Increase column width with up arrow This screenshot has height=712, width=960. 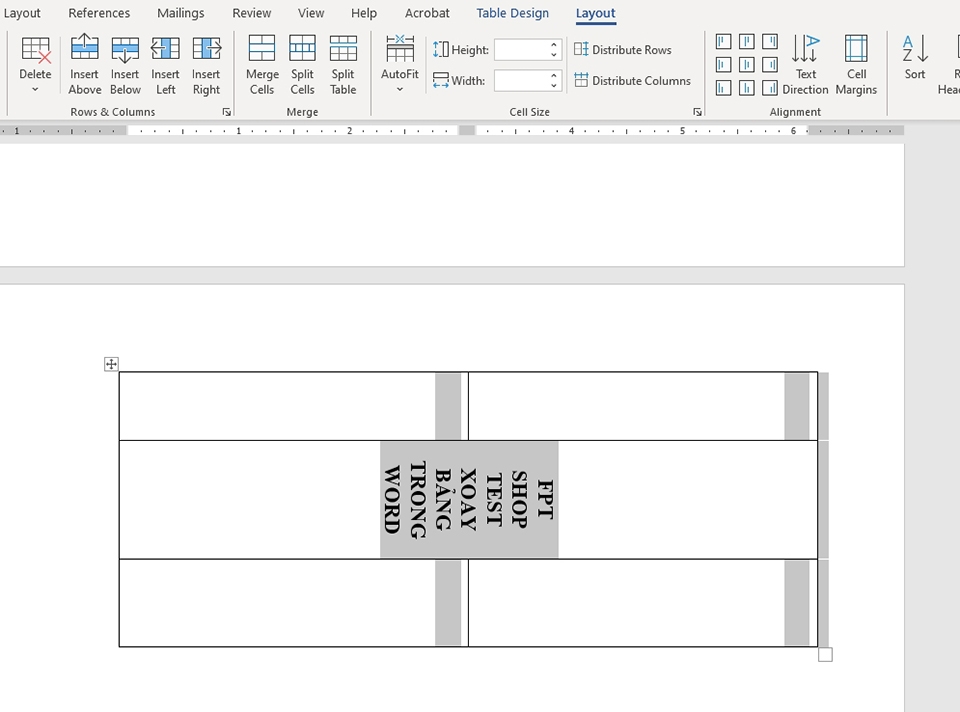point(553,75)
